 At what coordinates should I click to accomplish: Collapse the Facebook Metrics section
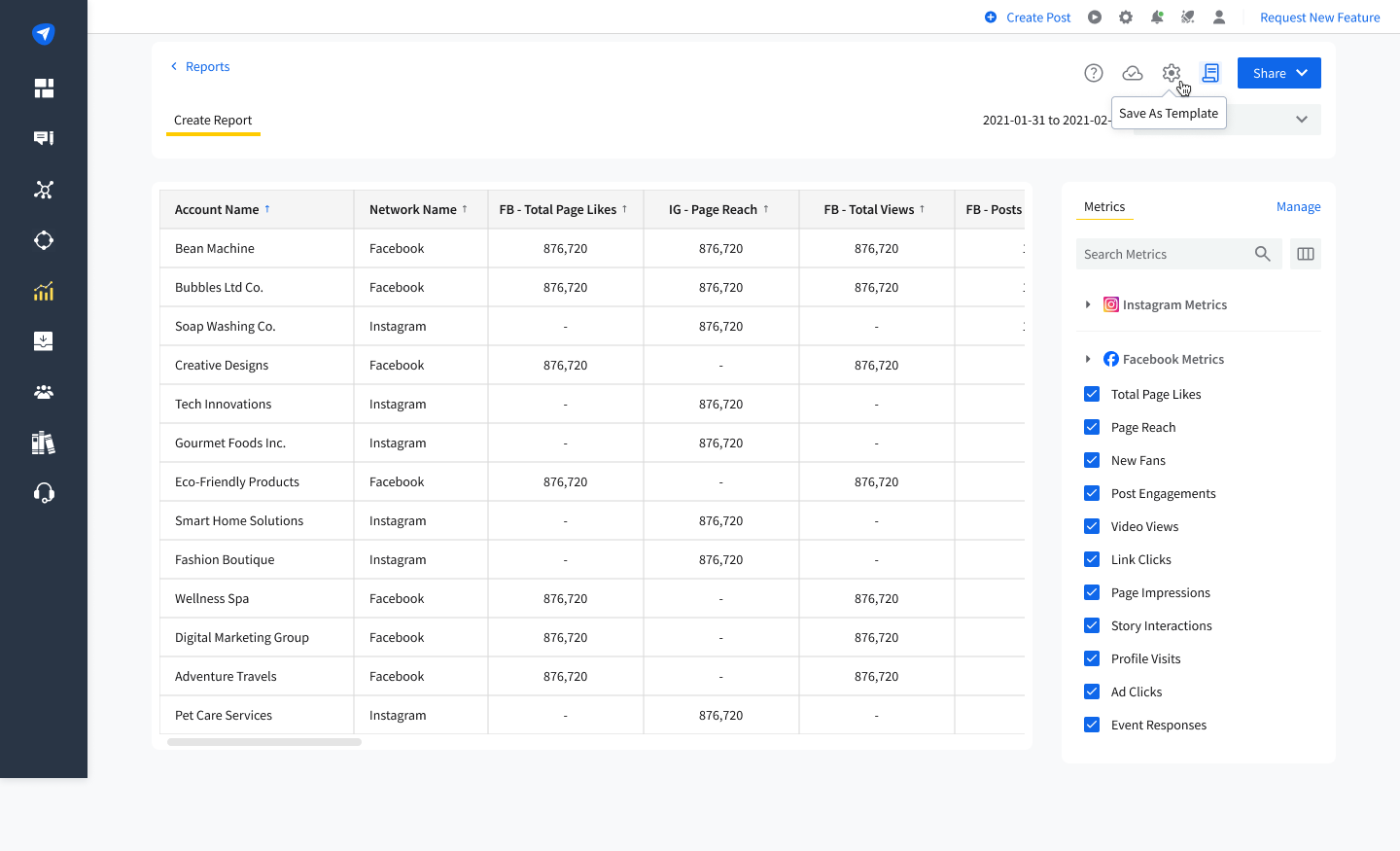[x=1088, y=359]
